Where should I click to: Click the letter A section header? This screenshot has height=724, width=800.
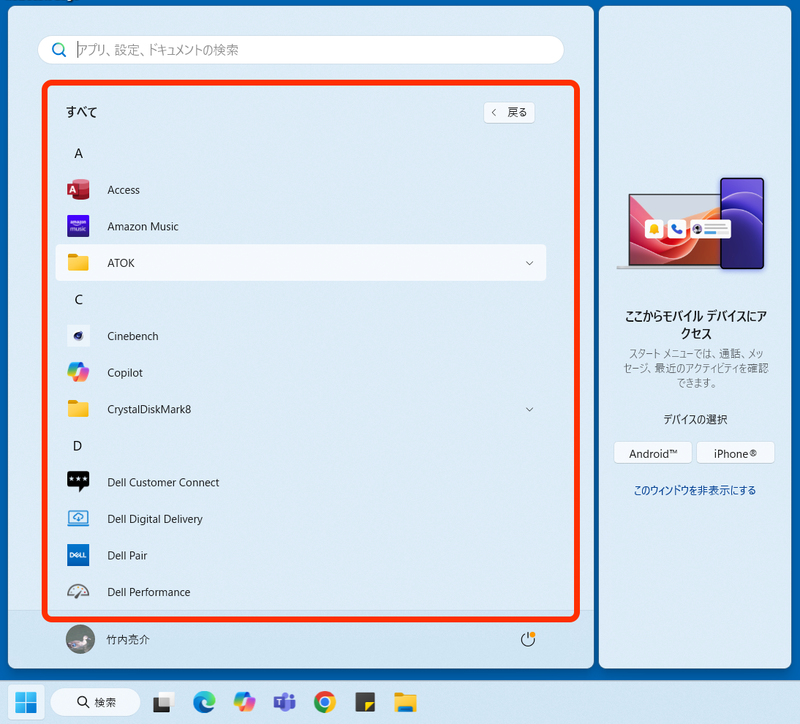(x=79, y=154)
